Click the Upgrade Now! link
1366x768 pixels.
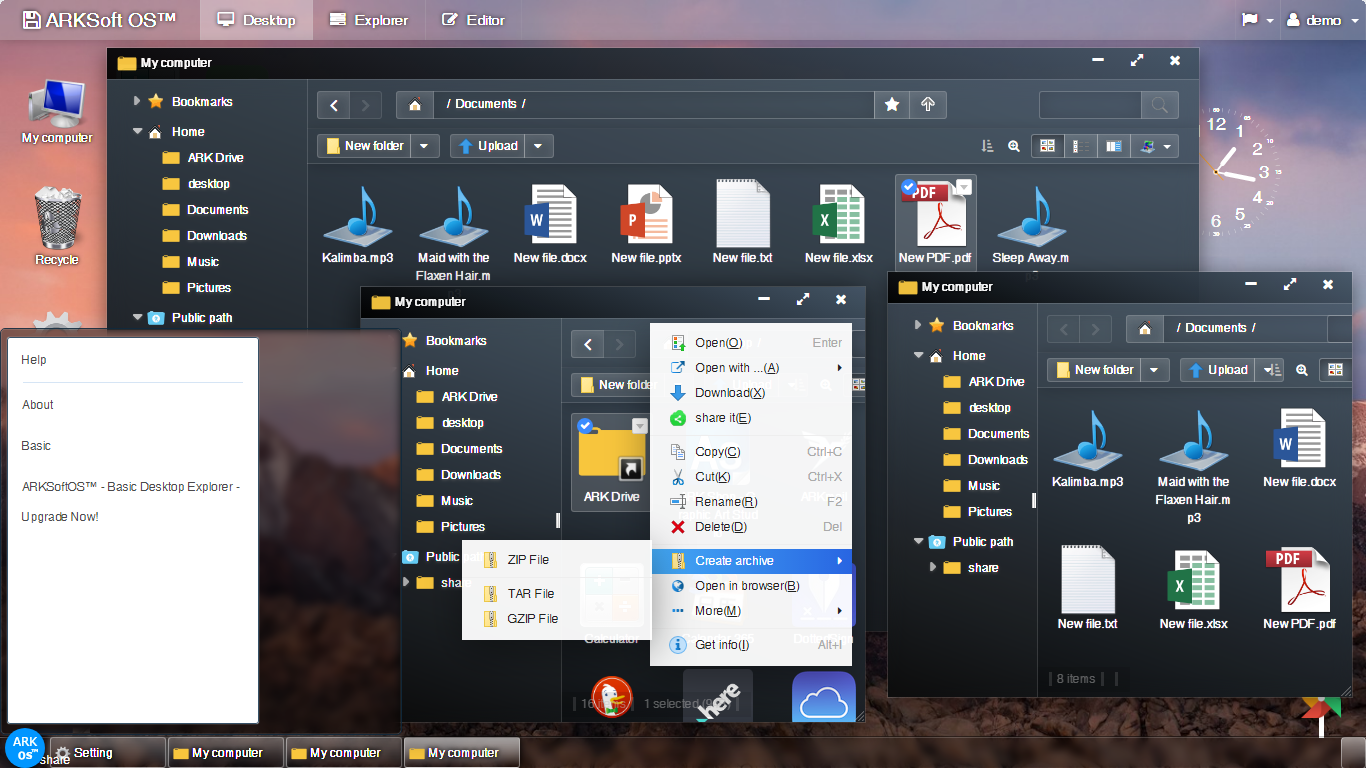(60, 517)
